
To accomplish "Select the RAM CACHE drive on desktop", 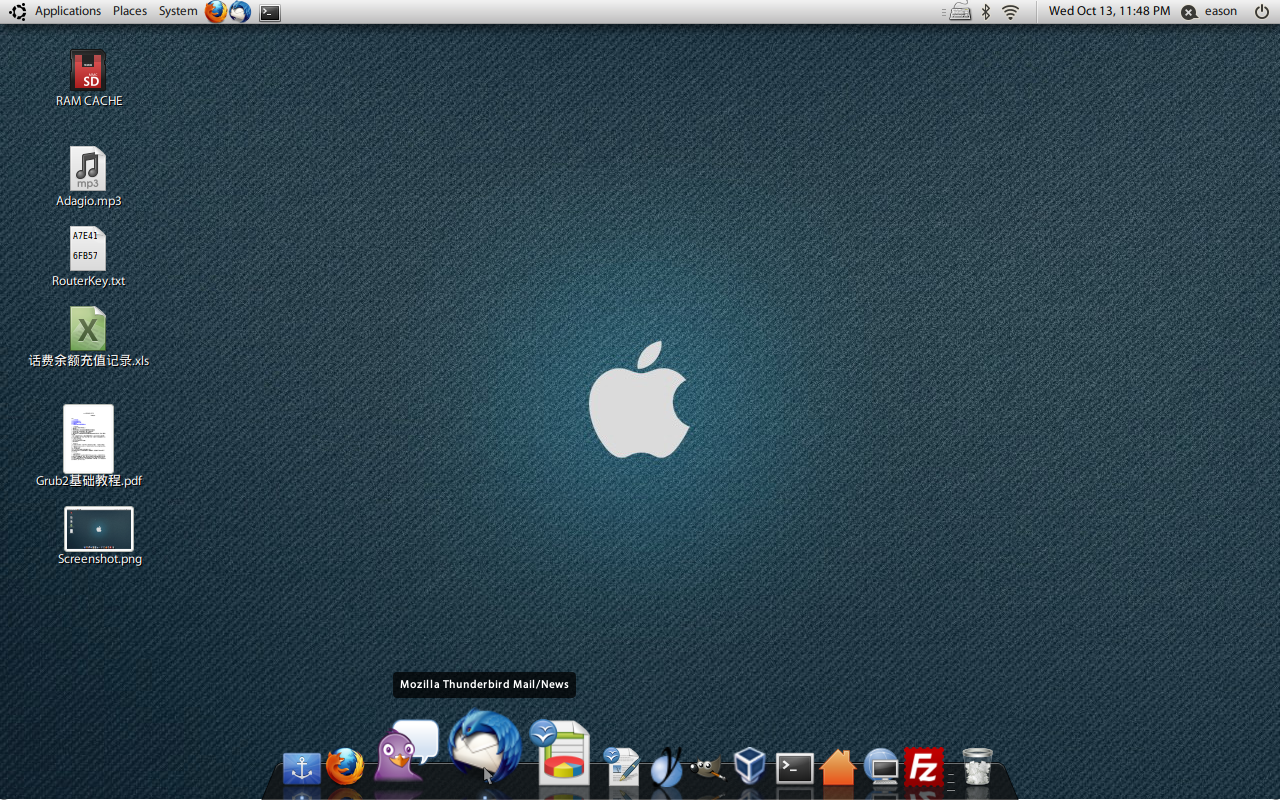I will 89,79.
